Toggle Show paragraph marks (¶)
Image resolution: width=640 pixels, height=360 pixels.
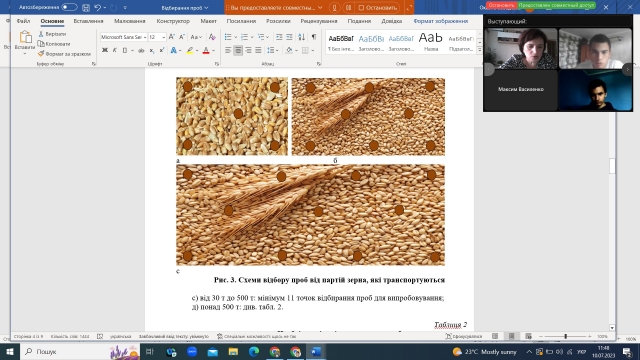tap(313, 37)
